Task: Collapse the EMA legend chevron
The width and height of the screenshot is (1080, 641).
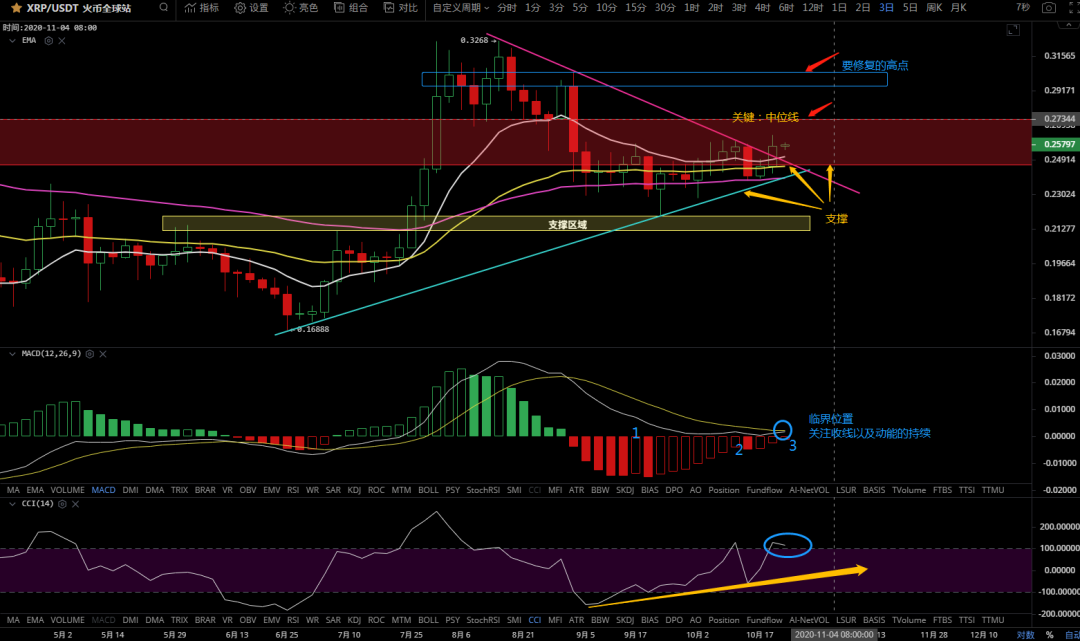Action: (11, 41)
